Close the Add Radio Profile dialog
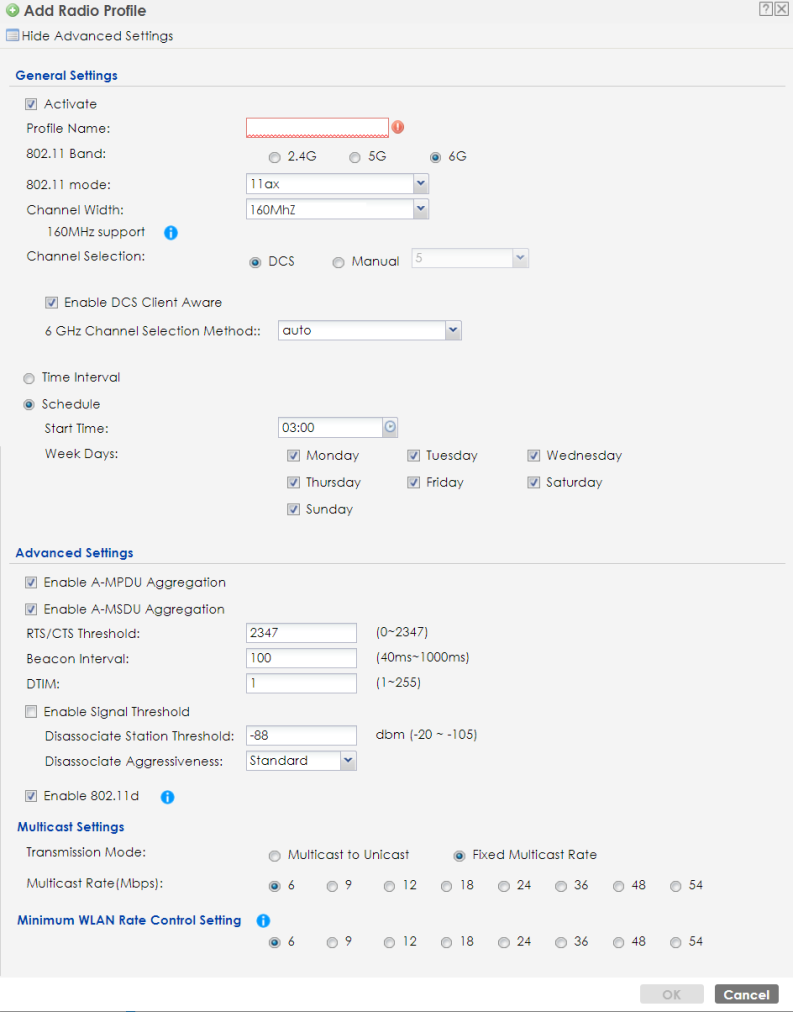Screen dimensions: 793x1012 pyautogui.click(x=781, y=9)
